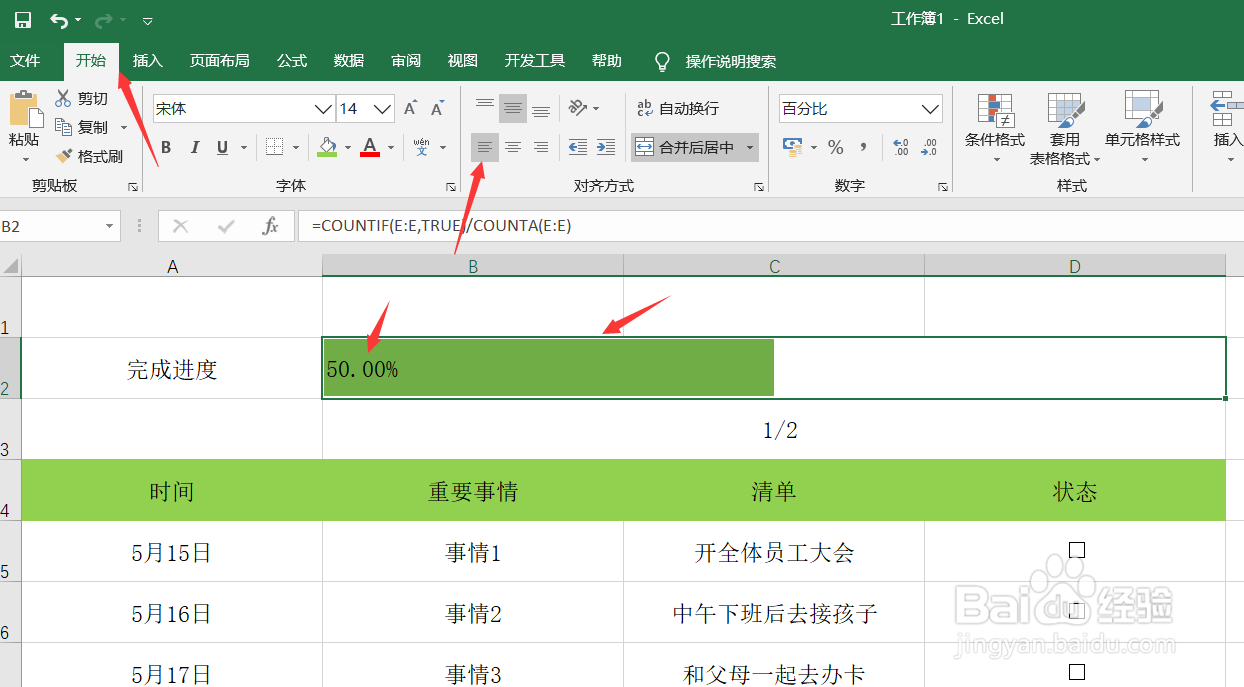Apply font color with the A icon
Screen dimensions: 1244x687
(370, 147)
